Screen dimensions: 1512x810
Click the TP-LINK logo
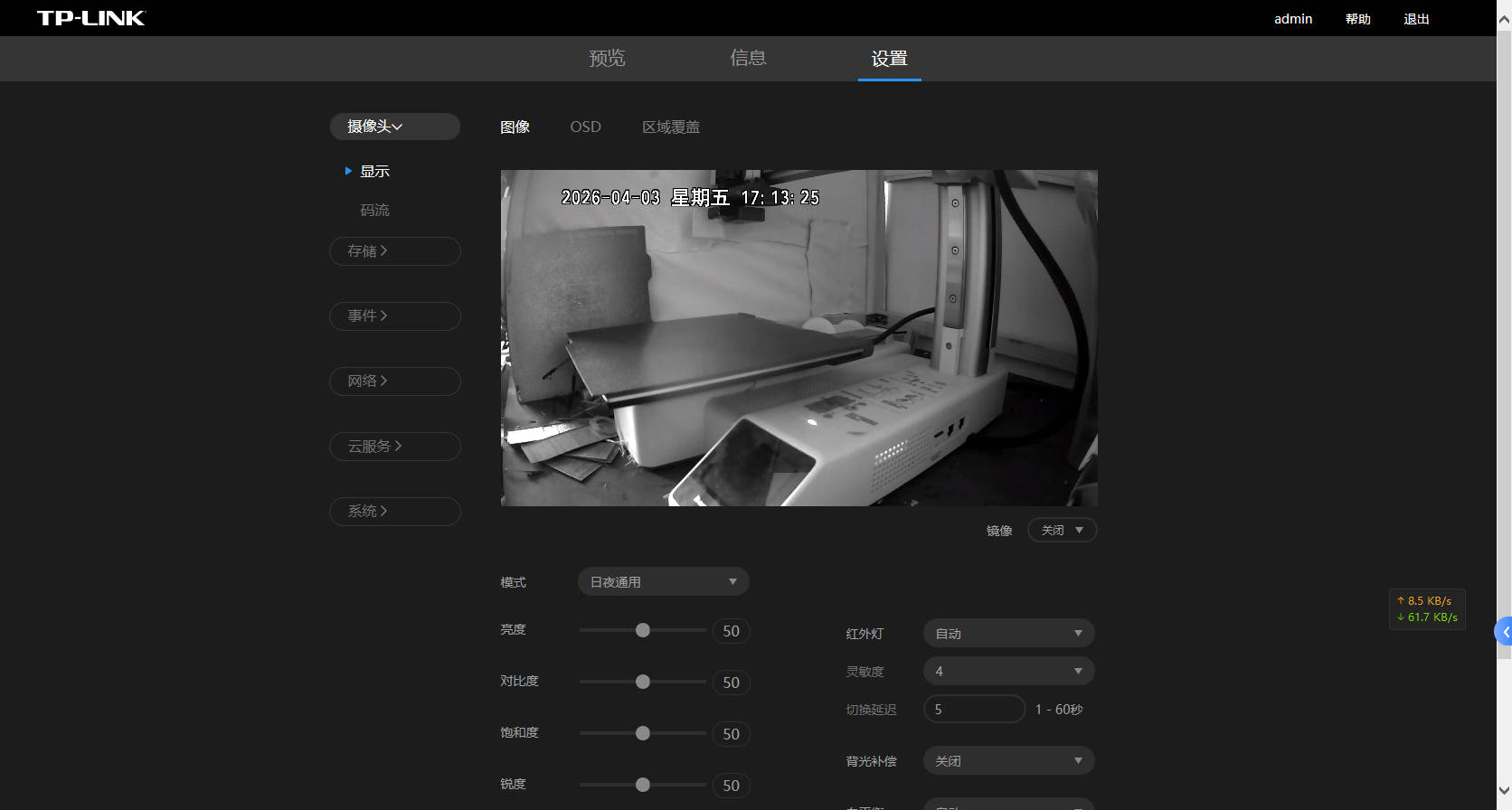[x=90, y=18]
